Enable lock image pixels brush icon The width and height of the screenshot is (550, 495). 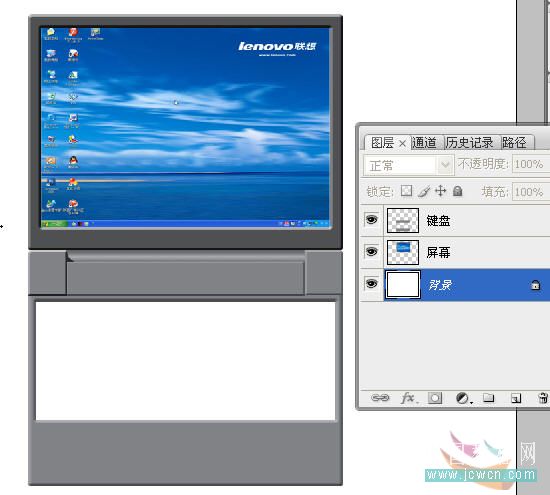(x=424, y=191)
